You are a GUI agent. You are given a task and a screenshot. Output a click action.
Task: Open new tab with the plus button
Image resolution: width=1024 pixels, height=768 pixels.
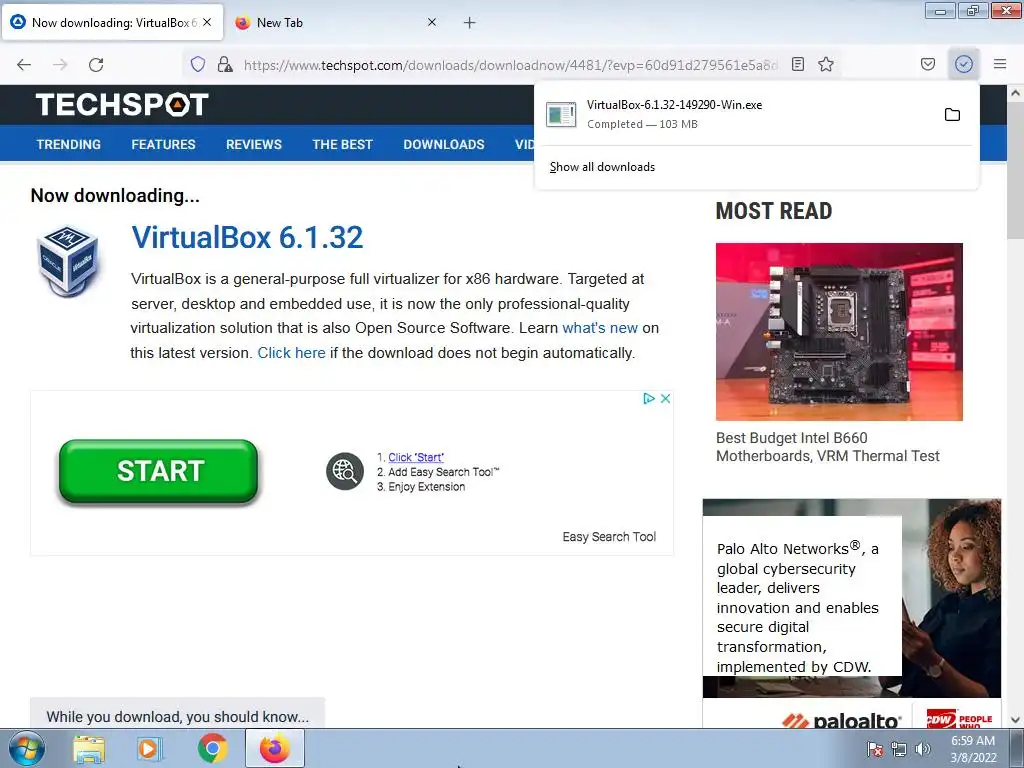click(x=470, y=23)
